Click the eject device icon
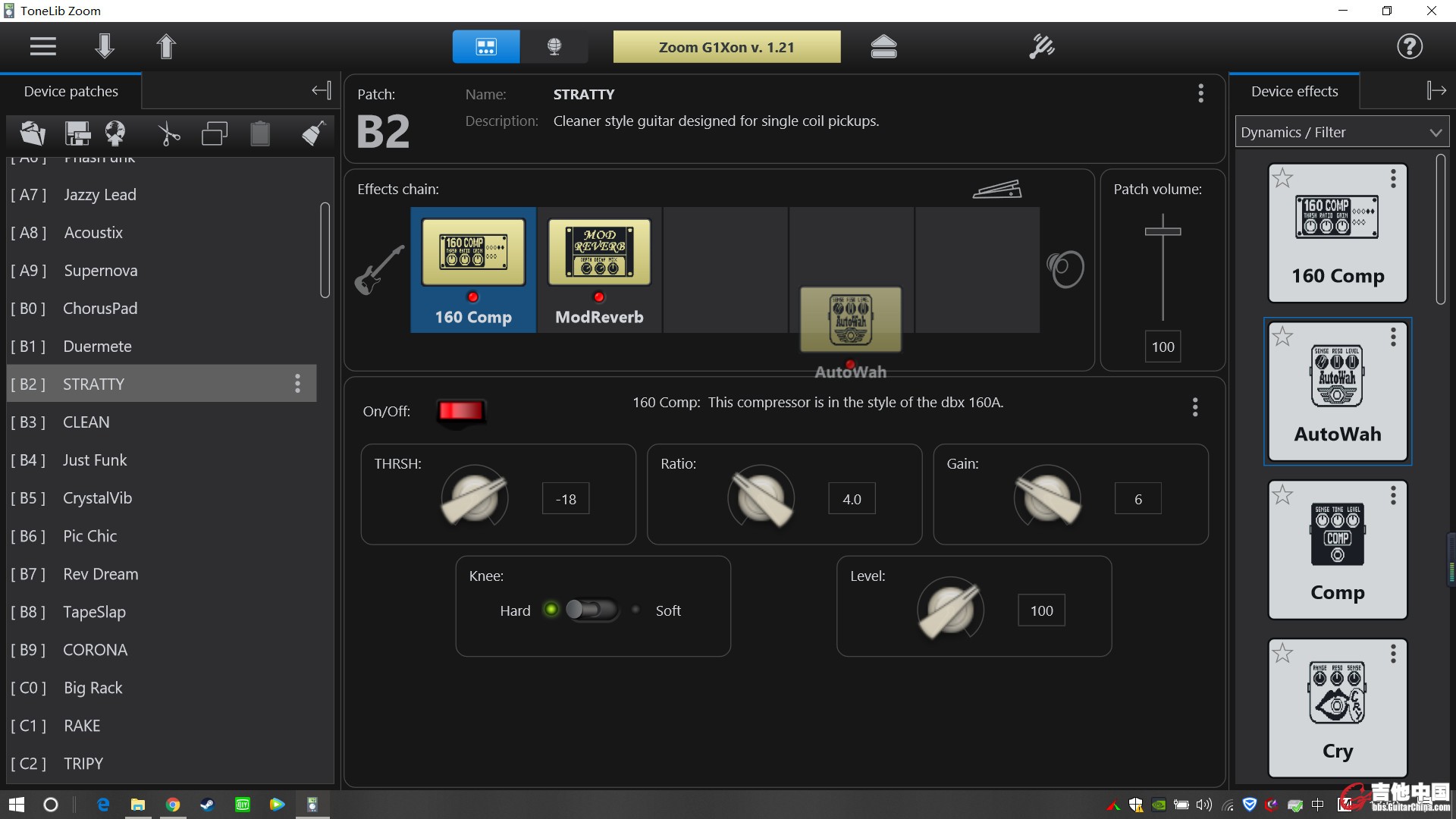The image size is (1456, 819). tap(883, 46)
